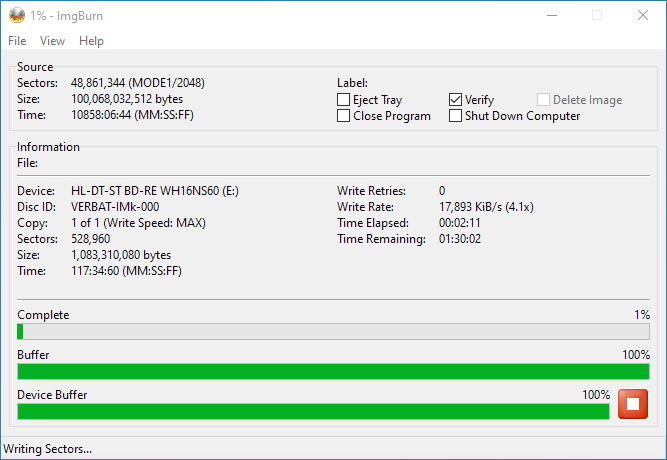This screenshot has height=460, width=667.
Task: Click the Label: field text
Action: pyautogui.click(x=352, y=83)
